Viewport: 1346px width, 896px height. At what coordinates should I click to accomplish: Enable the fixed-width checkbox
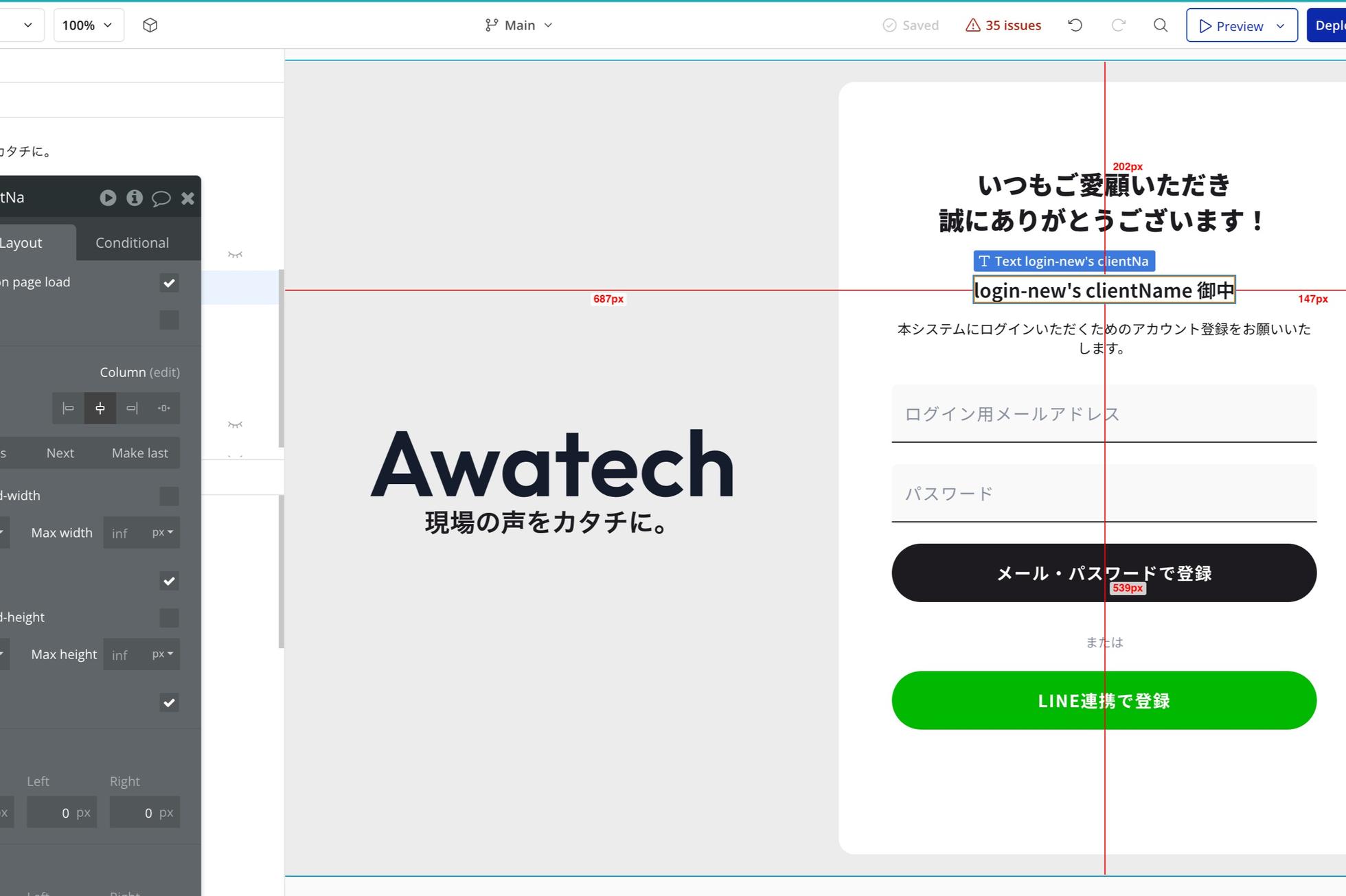[x=169, y=496]
